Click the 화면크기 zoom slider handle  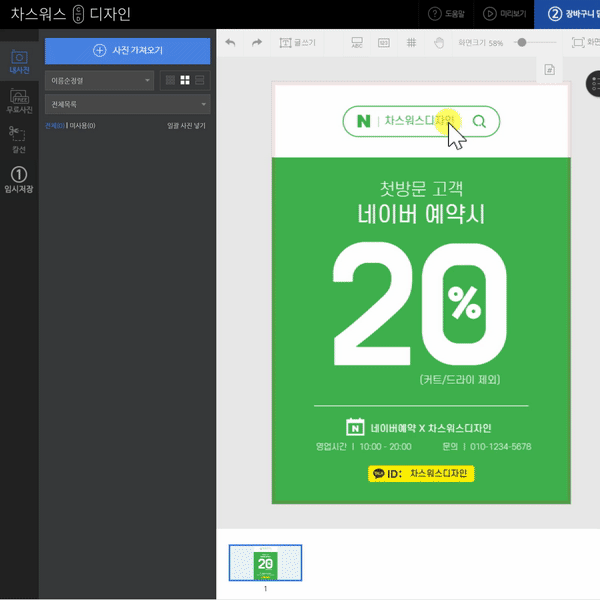[x=522, y=42]
